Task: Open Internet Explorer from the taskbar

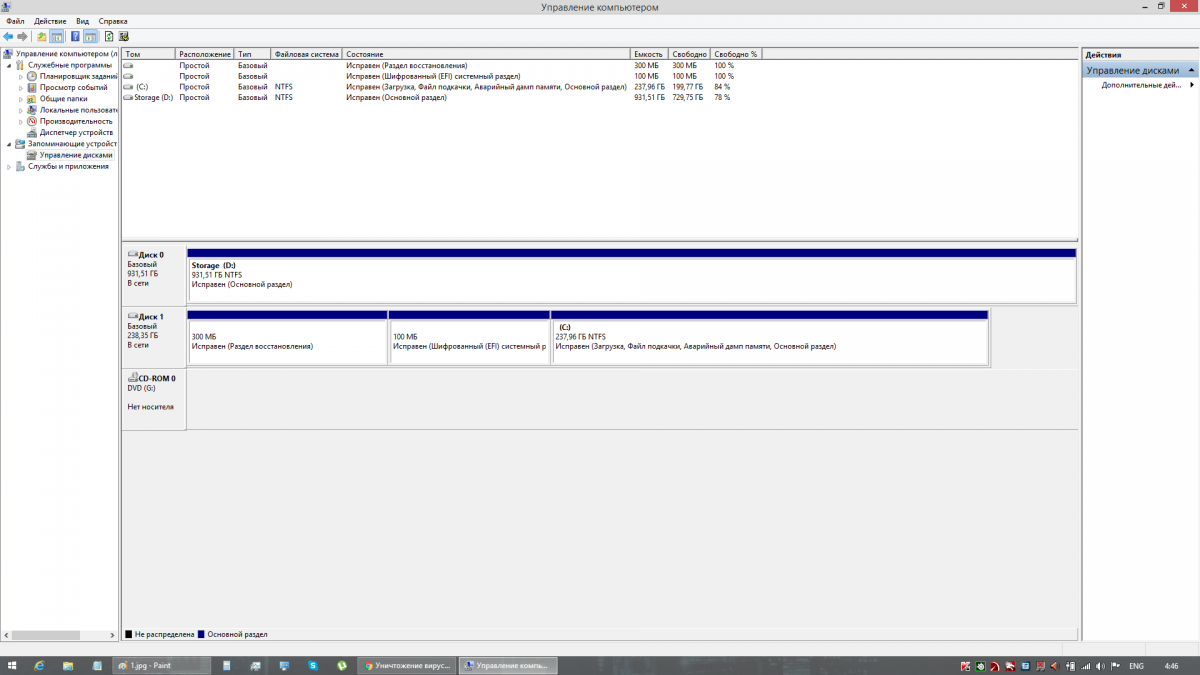Action: [40, 665]
